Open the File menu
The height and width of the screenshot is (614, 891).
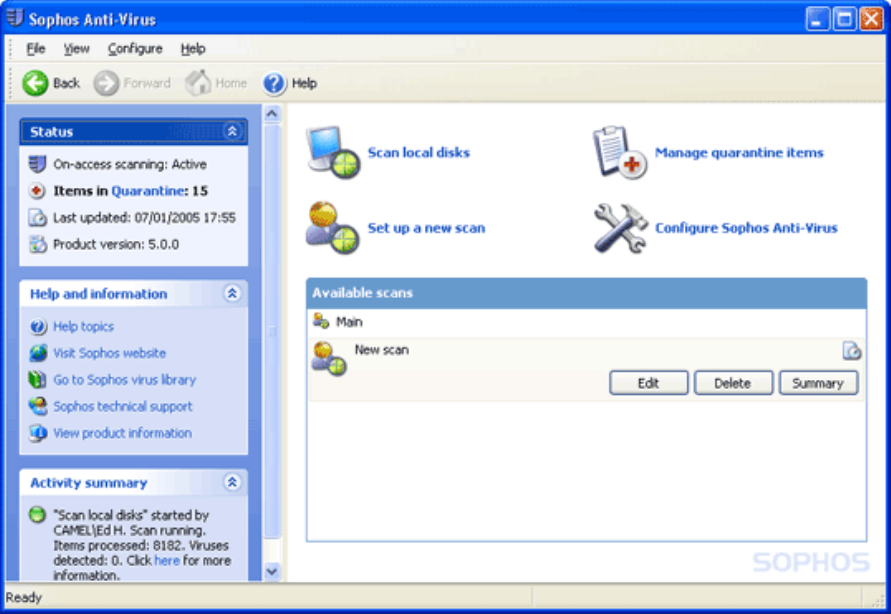coord(35,49)
